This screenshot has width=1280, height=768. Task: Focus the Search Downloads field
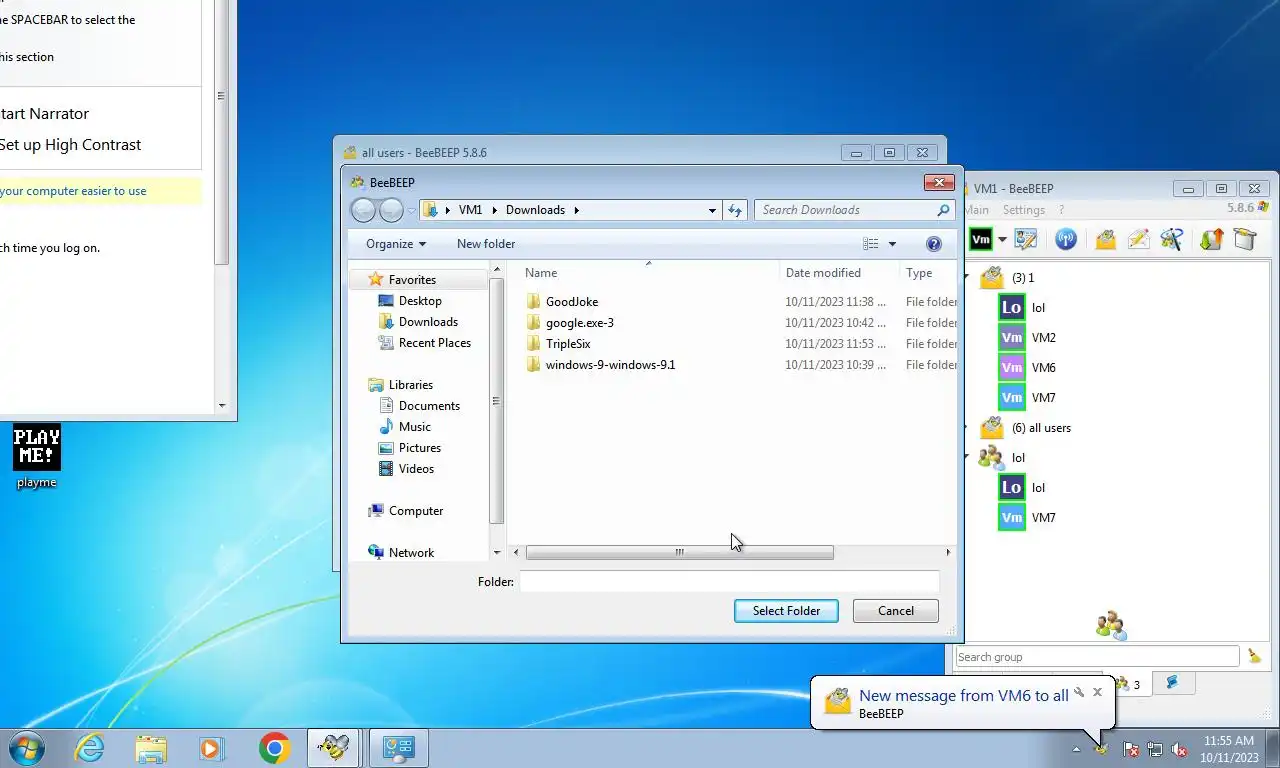click(854, 210)
